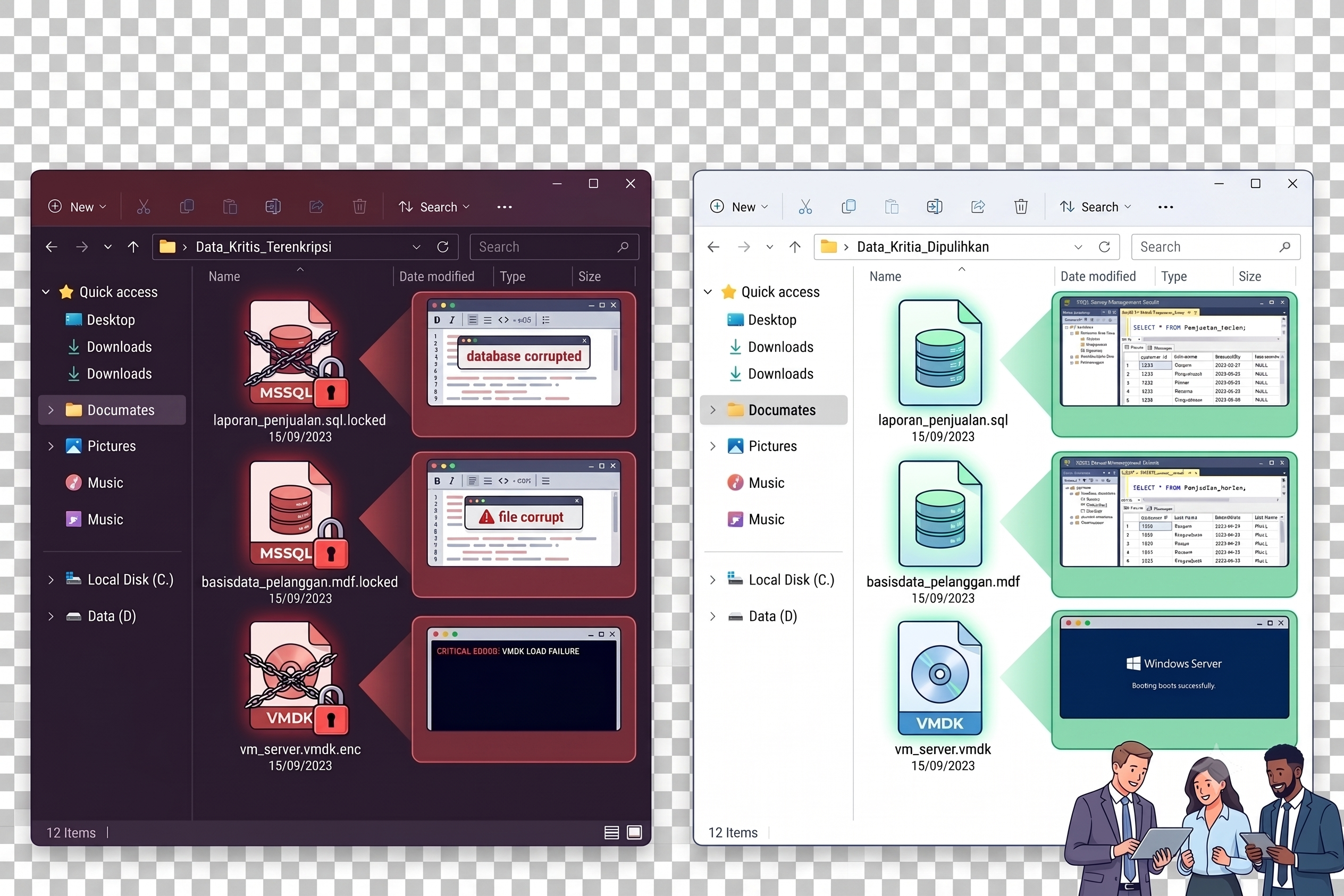1344x896 pixels.
Task: Click the Cut scissors icon in light window
Action: tap(805, 206)
